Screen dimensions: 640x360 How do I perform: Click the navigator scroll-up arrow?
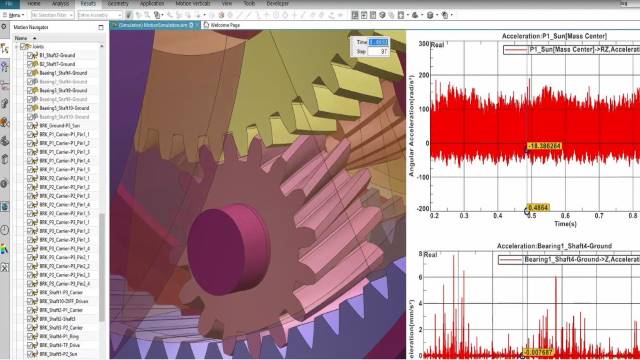tap(102, 47)
